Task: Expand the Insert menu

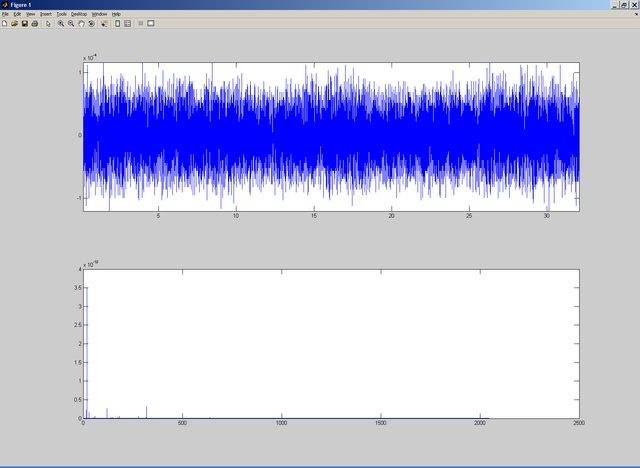Action: pos(46,14)
